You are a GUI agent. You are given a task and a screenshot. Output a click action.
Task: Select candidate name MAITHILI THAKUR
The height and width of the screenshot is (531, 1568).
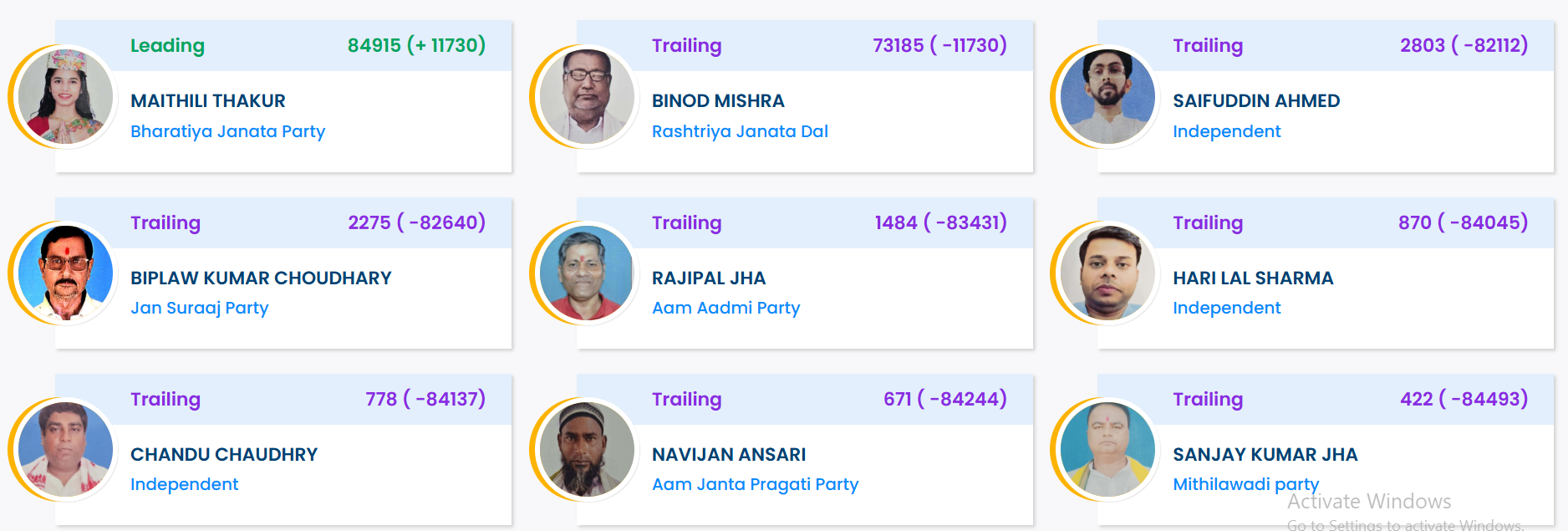(207, 100)
